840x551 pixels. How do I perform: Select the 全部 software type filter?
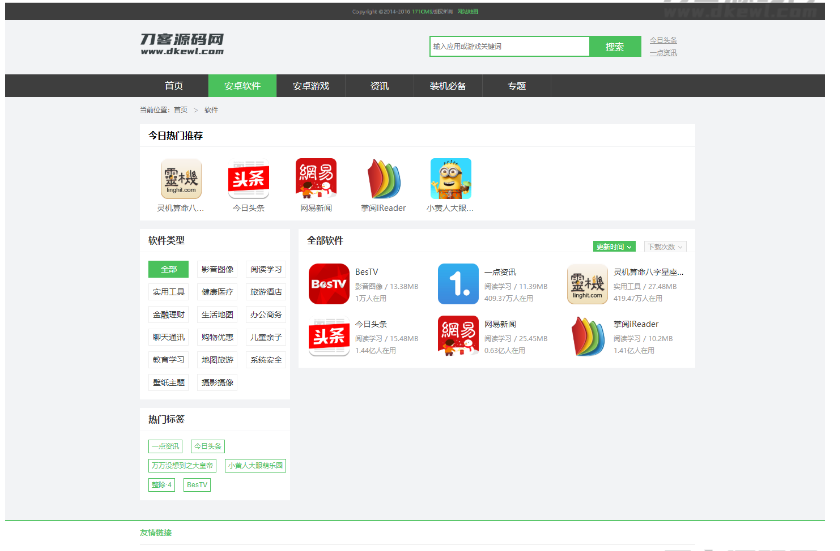pyautogui.click(x=168, y=269)
